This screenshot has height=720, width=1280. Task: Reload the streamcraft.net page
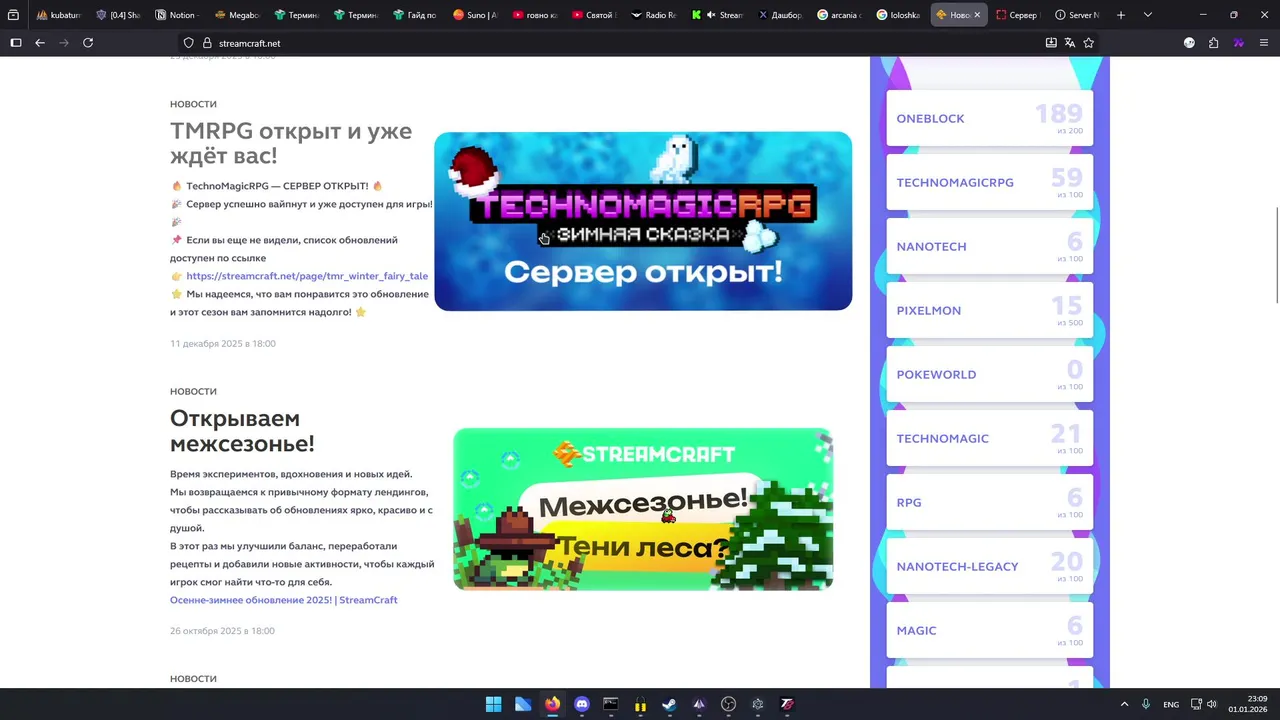(88, 43)
